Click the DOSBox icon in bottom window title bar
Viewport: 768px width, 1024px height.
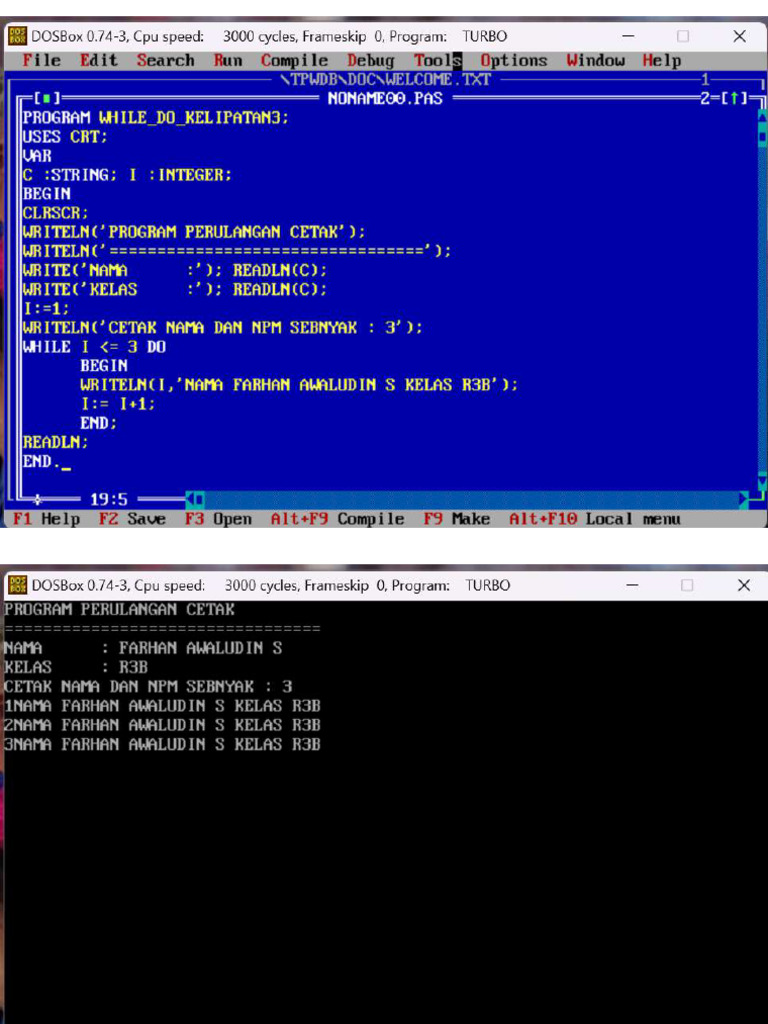pyautogui.click(x=18, y=584)
